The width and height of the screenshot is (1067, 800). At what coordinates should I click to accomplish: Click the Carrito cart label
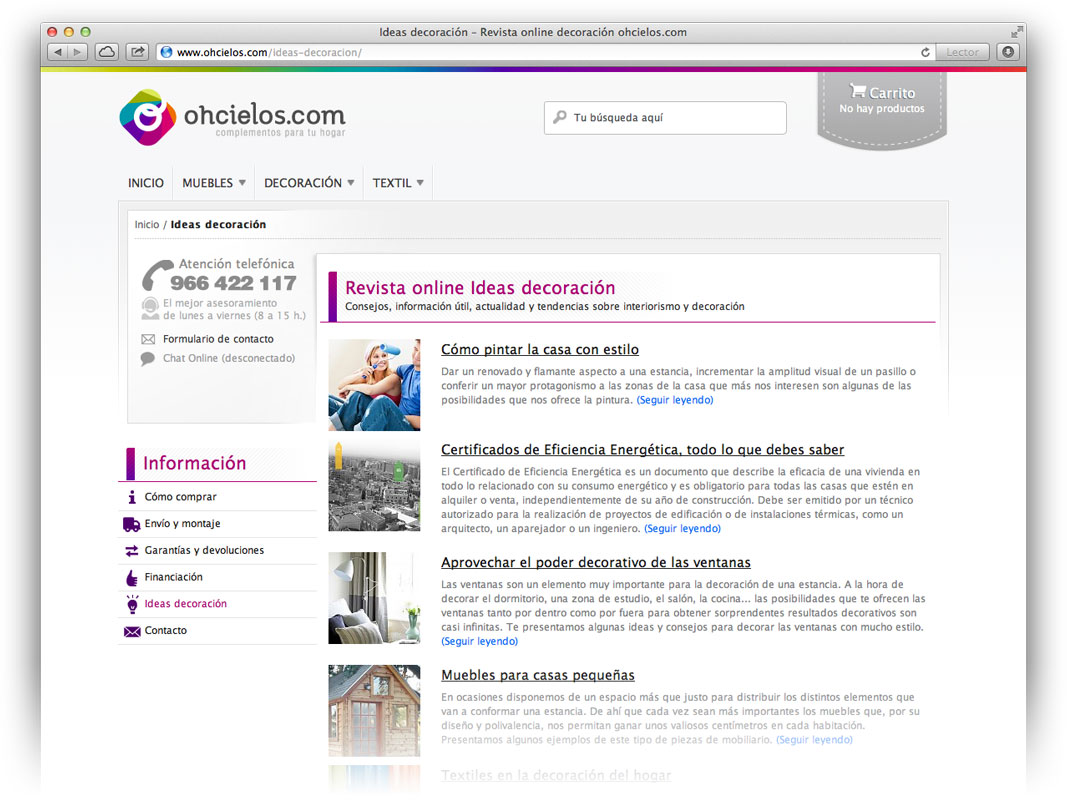click(891, 93)
